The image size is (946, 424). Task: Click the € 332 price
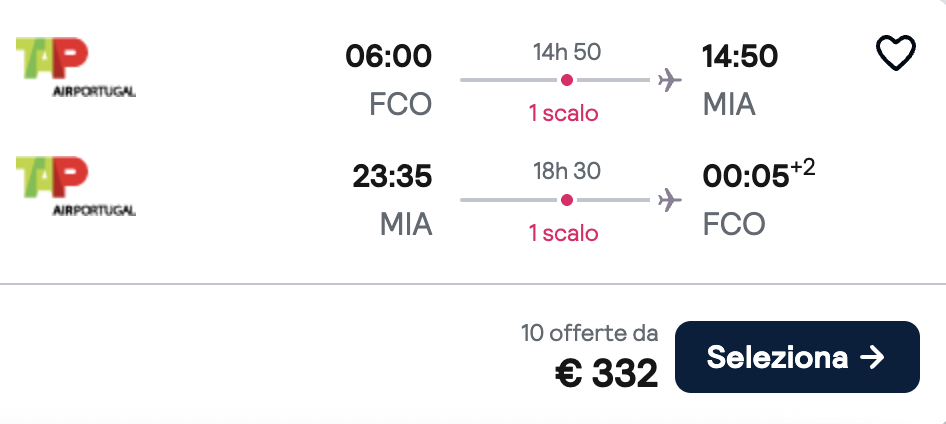607,373
